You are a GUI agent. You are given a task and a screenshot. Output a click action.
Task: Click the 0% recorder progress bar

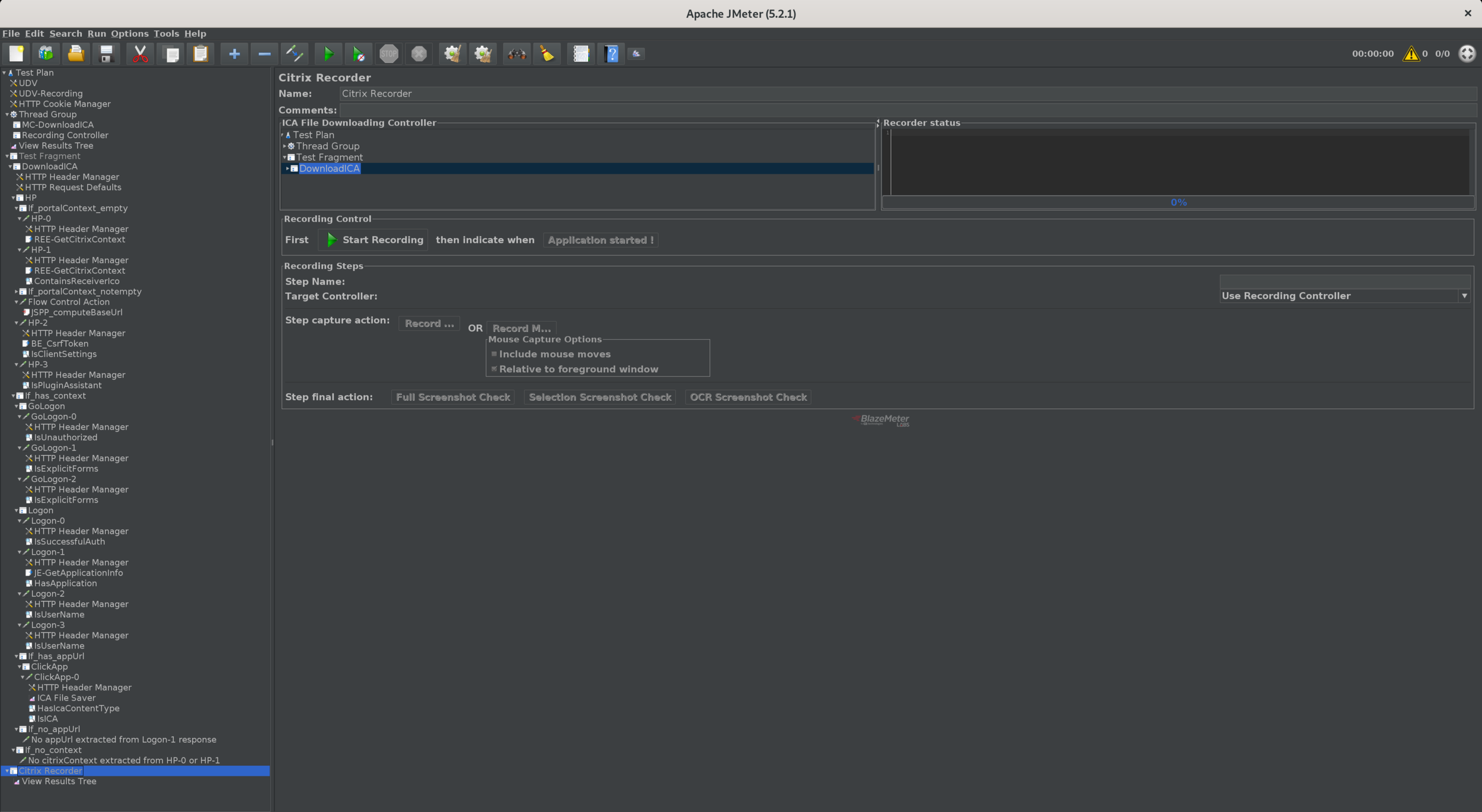[x=1178, y=202]
